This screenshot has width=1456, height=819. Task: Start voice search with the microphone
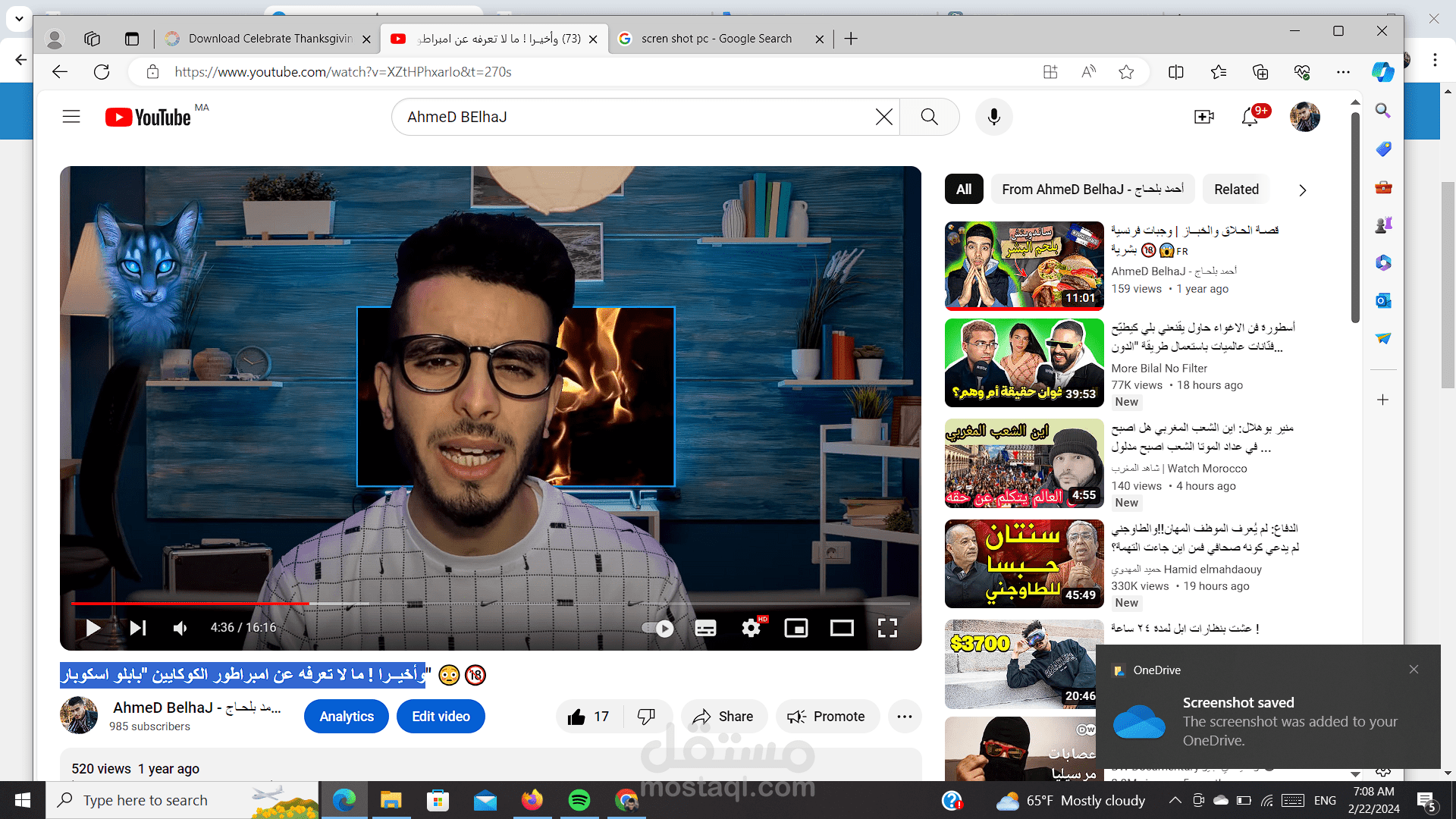[x=993, y=117]
